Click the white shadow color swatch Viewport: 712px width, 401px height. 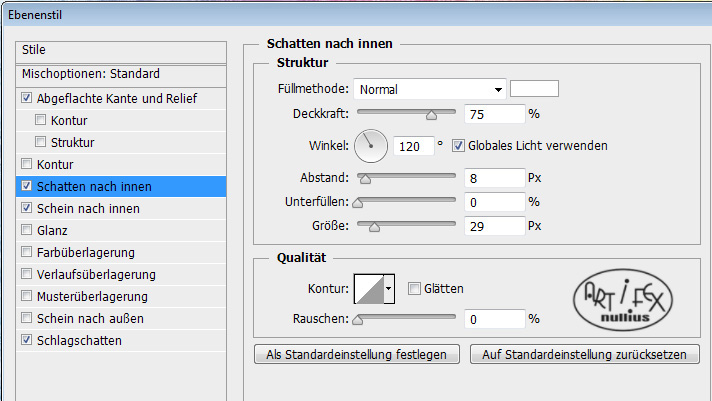pos(534,89)
